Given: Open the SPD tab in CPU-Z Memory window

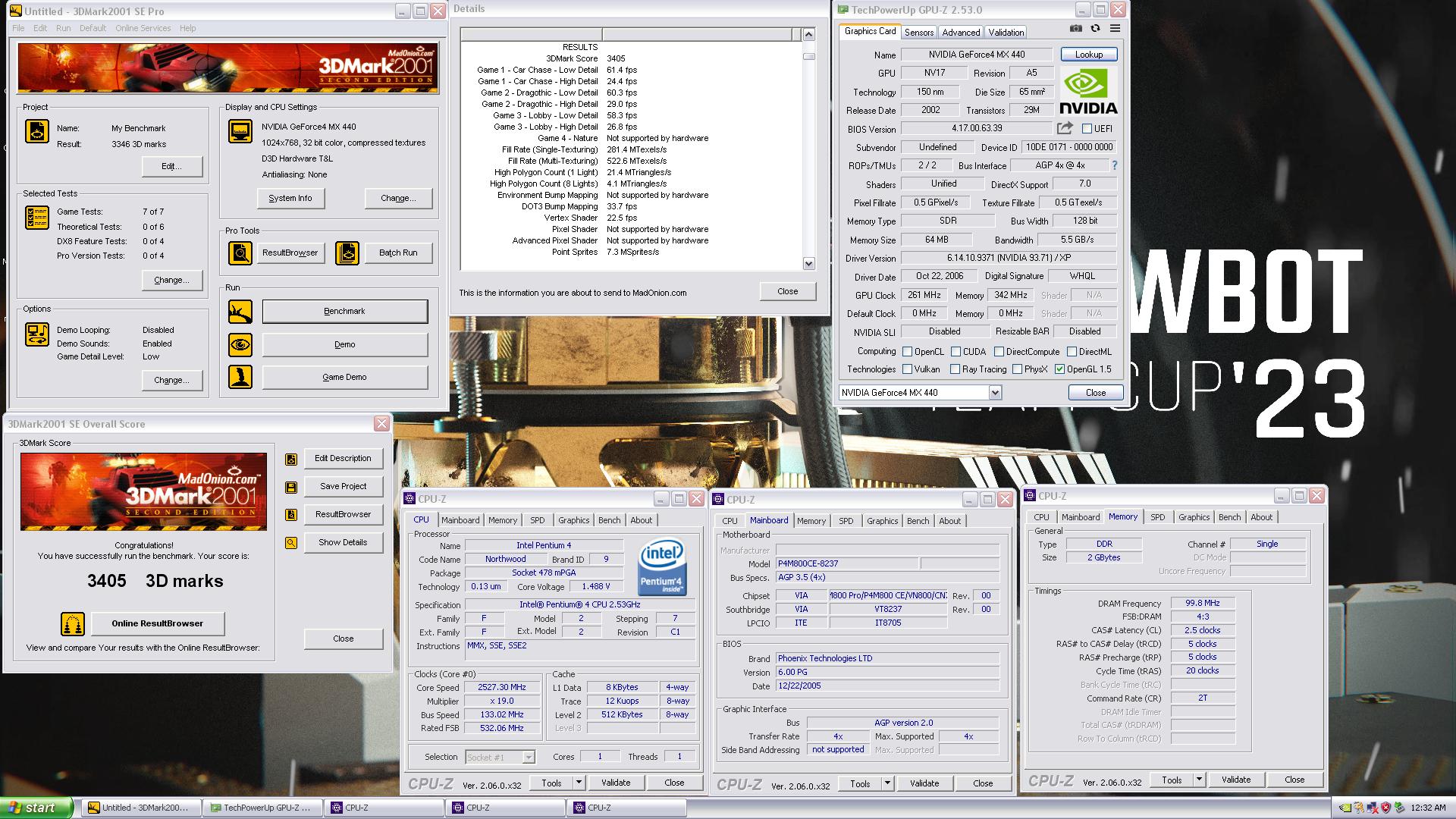Looking at the screenshot, I should pos(1157,517).
